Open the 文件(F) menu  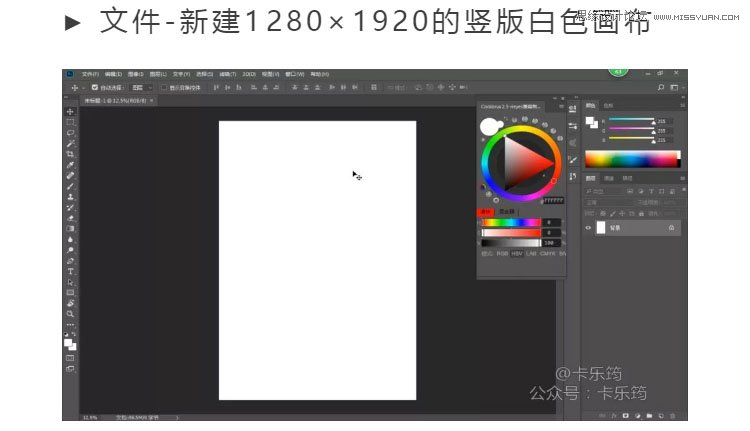click(91, 74)
